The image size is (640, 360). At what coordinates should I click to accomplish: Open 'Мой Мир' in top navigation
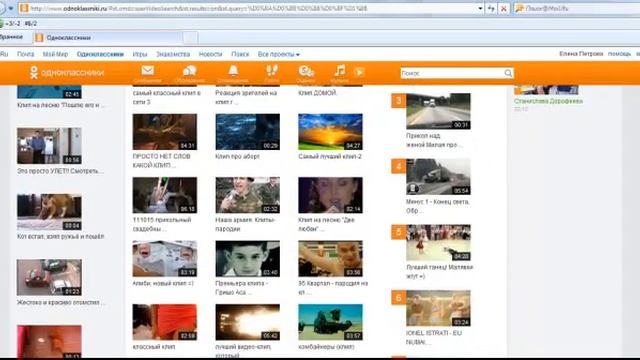point(55,54)
